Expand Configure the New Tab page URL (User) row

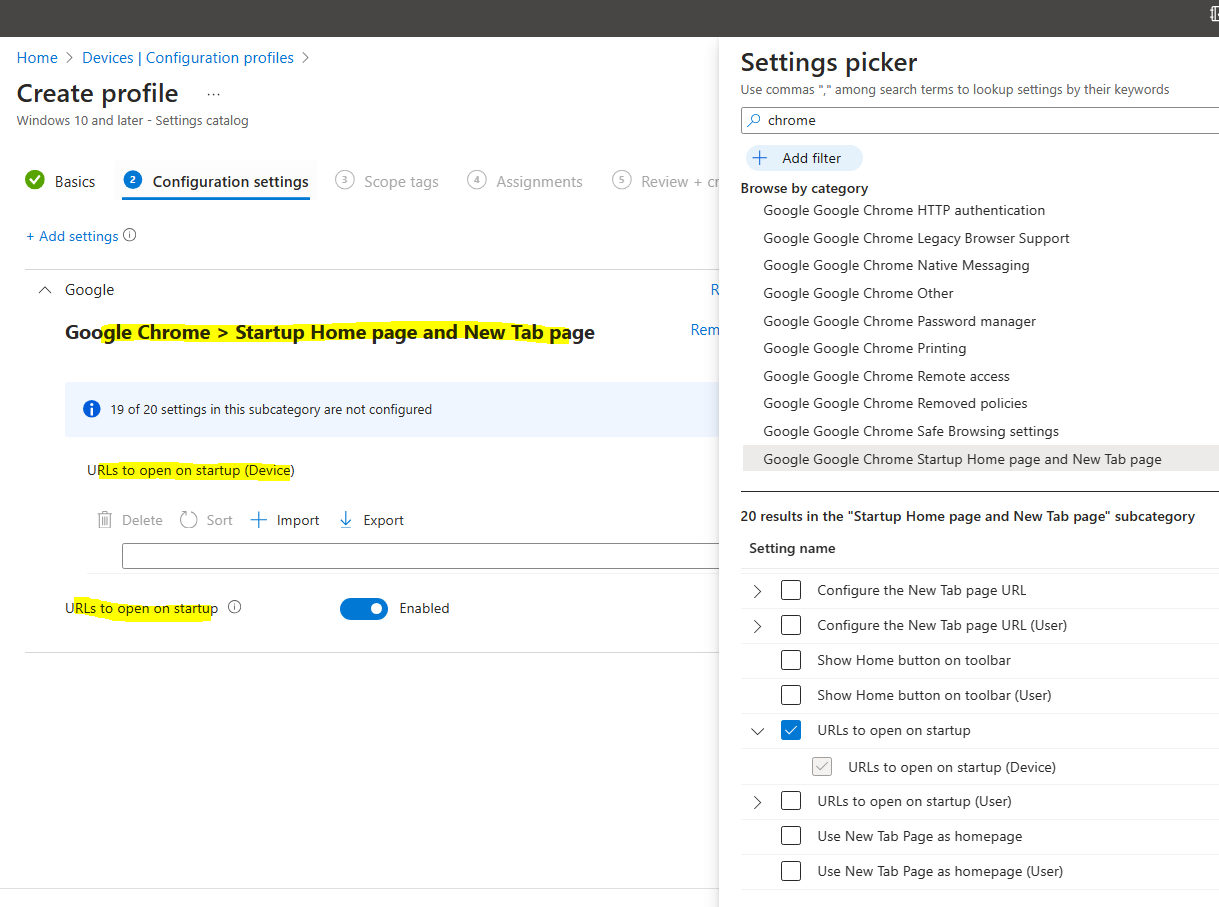click(x=757, y=626)
